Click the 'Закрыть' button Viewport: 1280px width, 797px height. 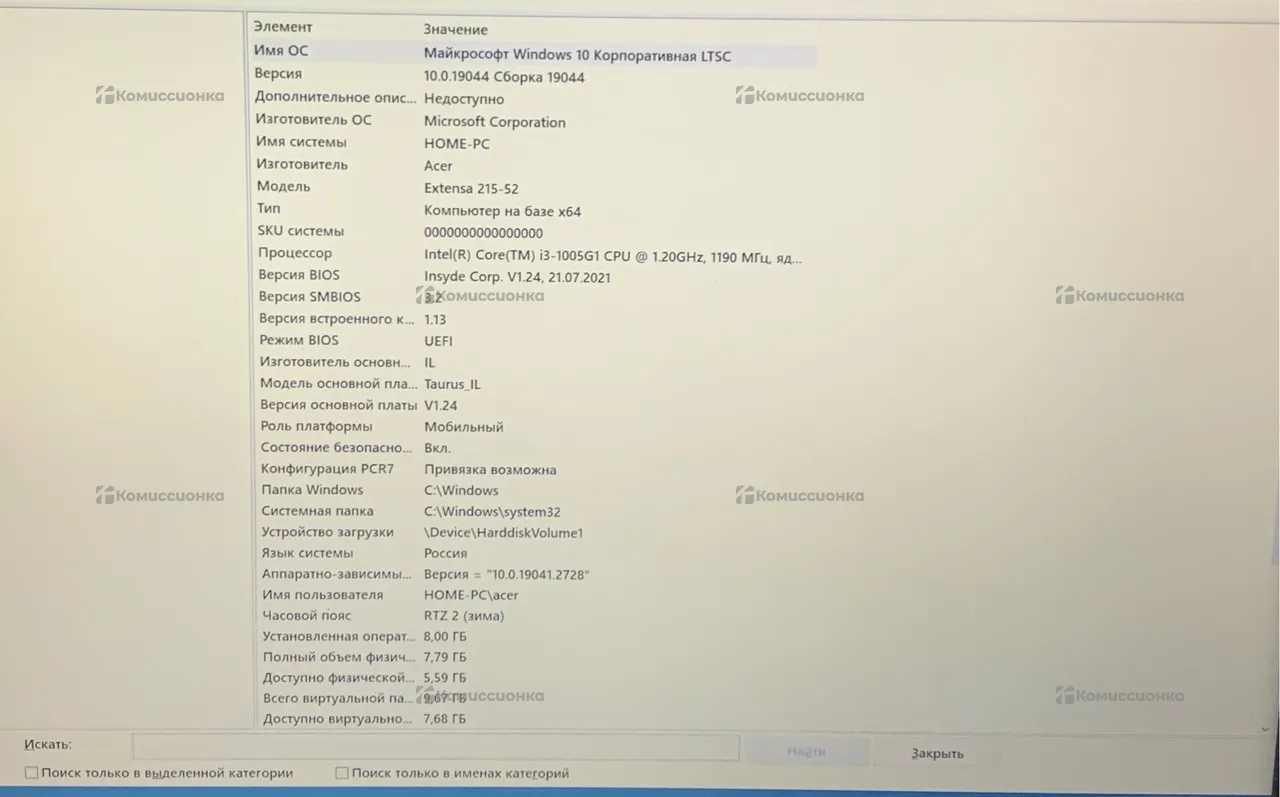click(x=937, y=753)
